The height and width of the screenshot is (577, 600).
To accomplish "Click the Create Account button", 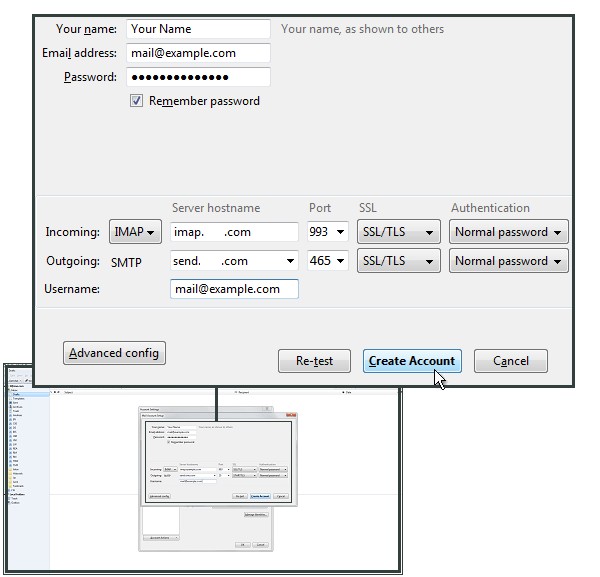I will click(x=412, y=361).
